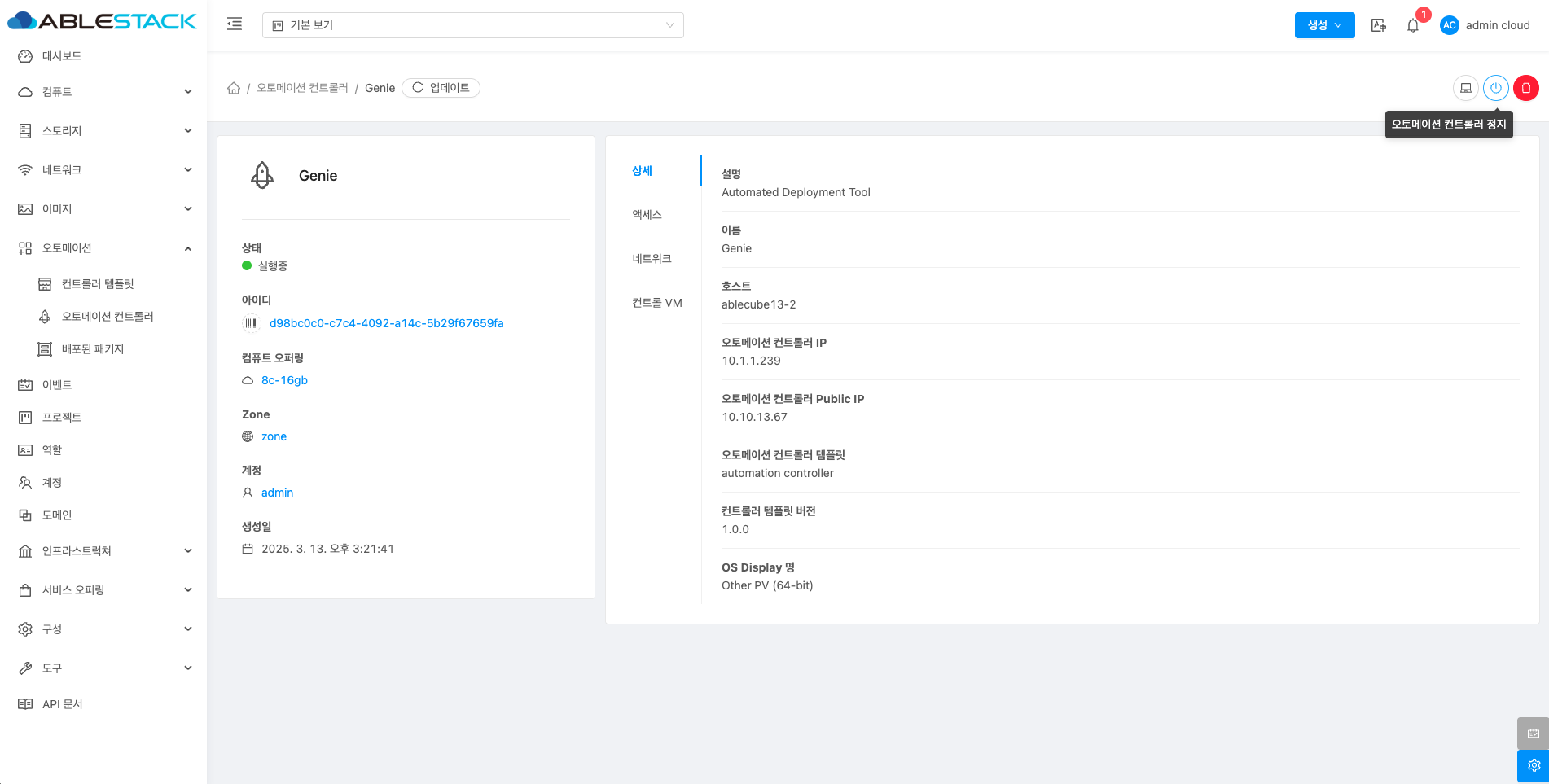Click the stop automation controller power icon
This screenshot has width=1549, height=784.
tap(1495, 88)
